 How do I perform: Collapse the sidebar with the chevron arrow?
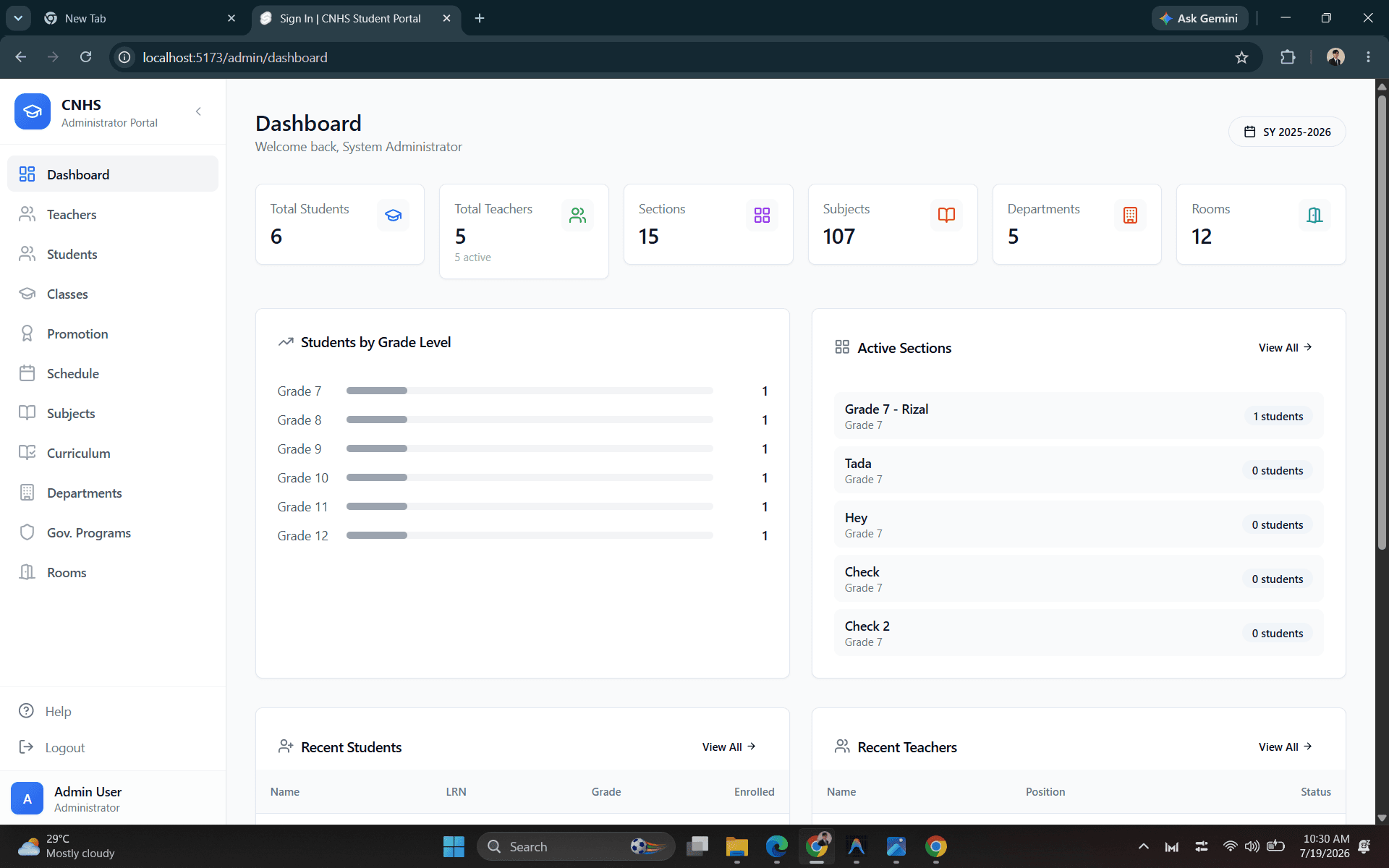198,111
